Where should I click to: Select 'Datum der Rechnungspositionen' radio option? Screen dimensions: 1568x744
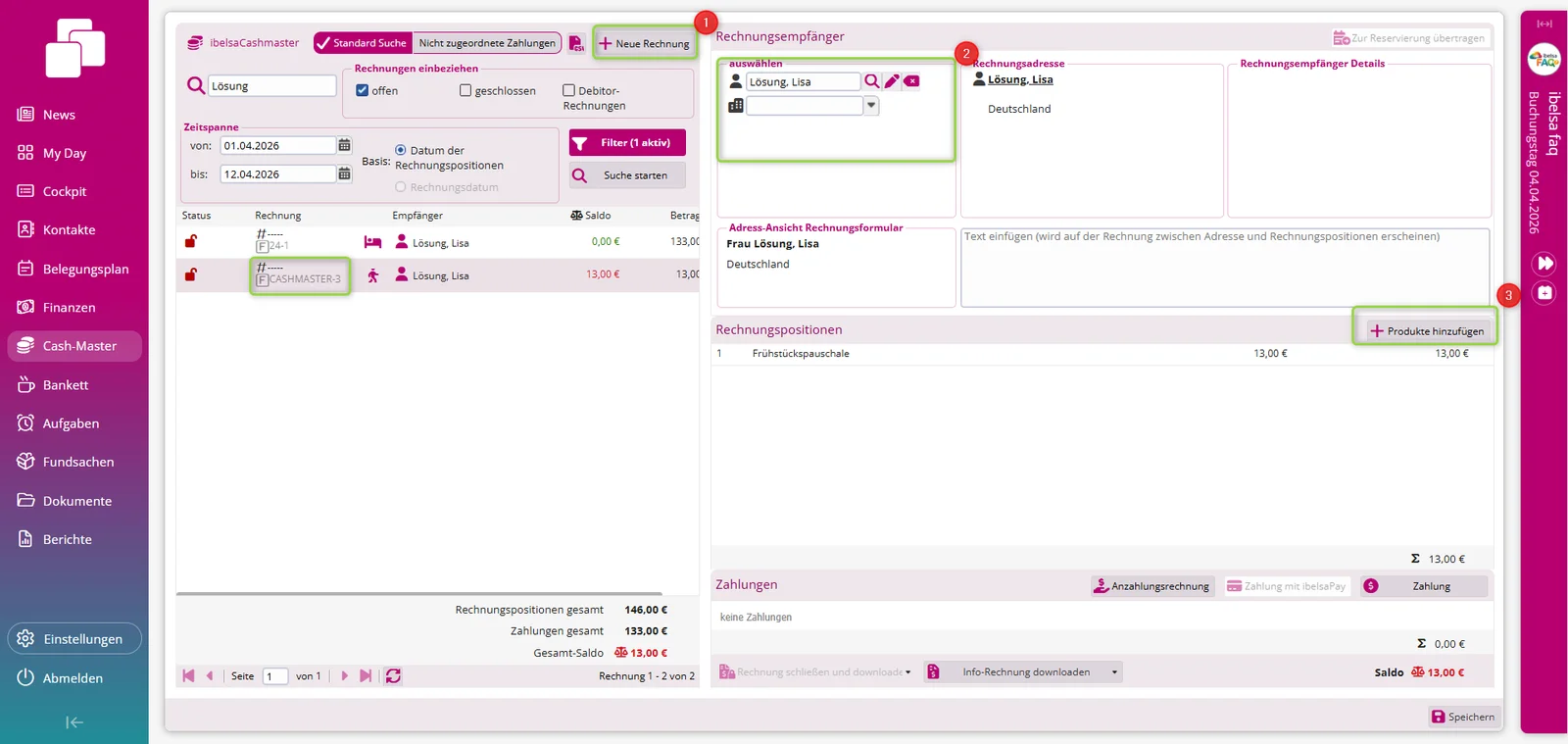400,150
